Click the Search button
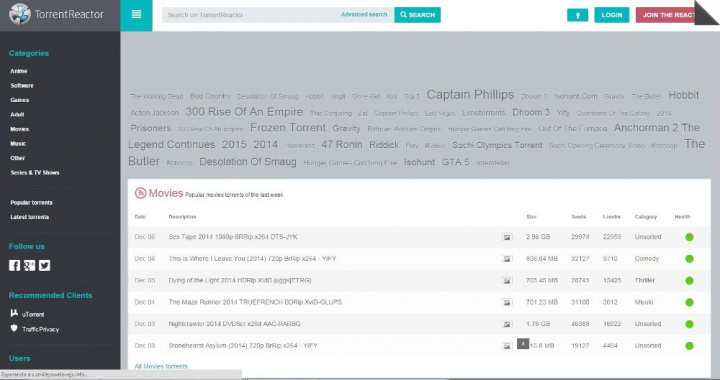The height and width of the screenshot is (380, 720). 417,15
